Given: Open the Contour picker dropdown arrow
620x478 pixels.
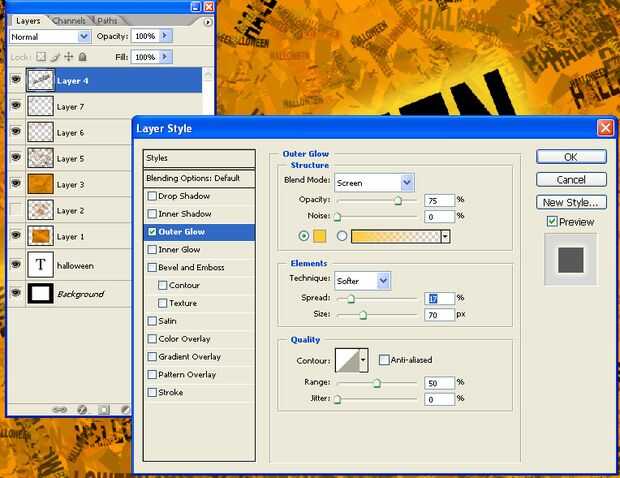Looking at the screenshot, I should pyautogui.click(x=363, y=360).
